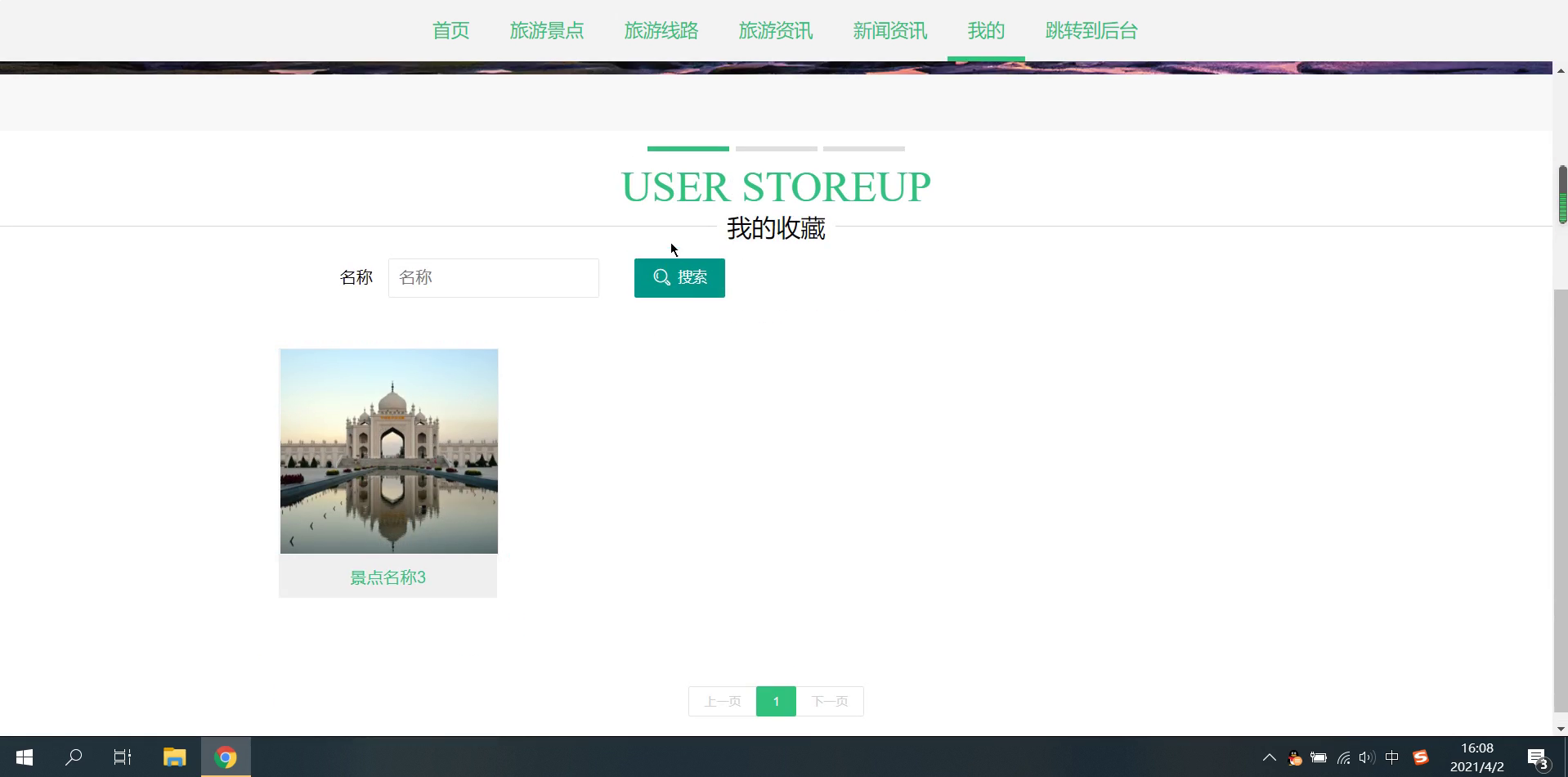Open Task View on taskbar
This screenshot has height=777, width=1568.
(123, 757)
